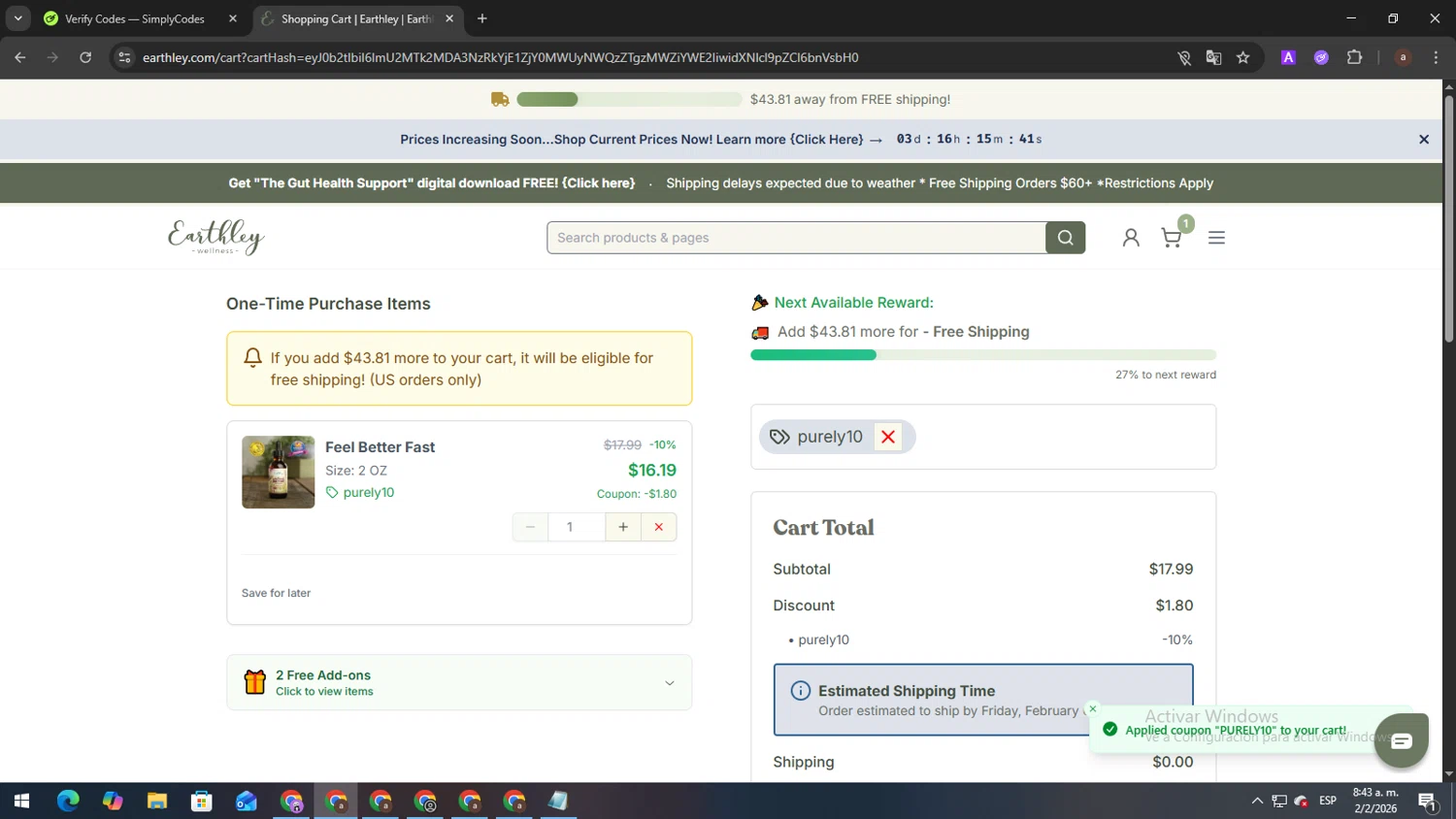Open the shopping cart icon
This screenshot has height=819, width=1456.
[x=1172, y=238]
